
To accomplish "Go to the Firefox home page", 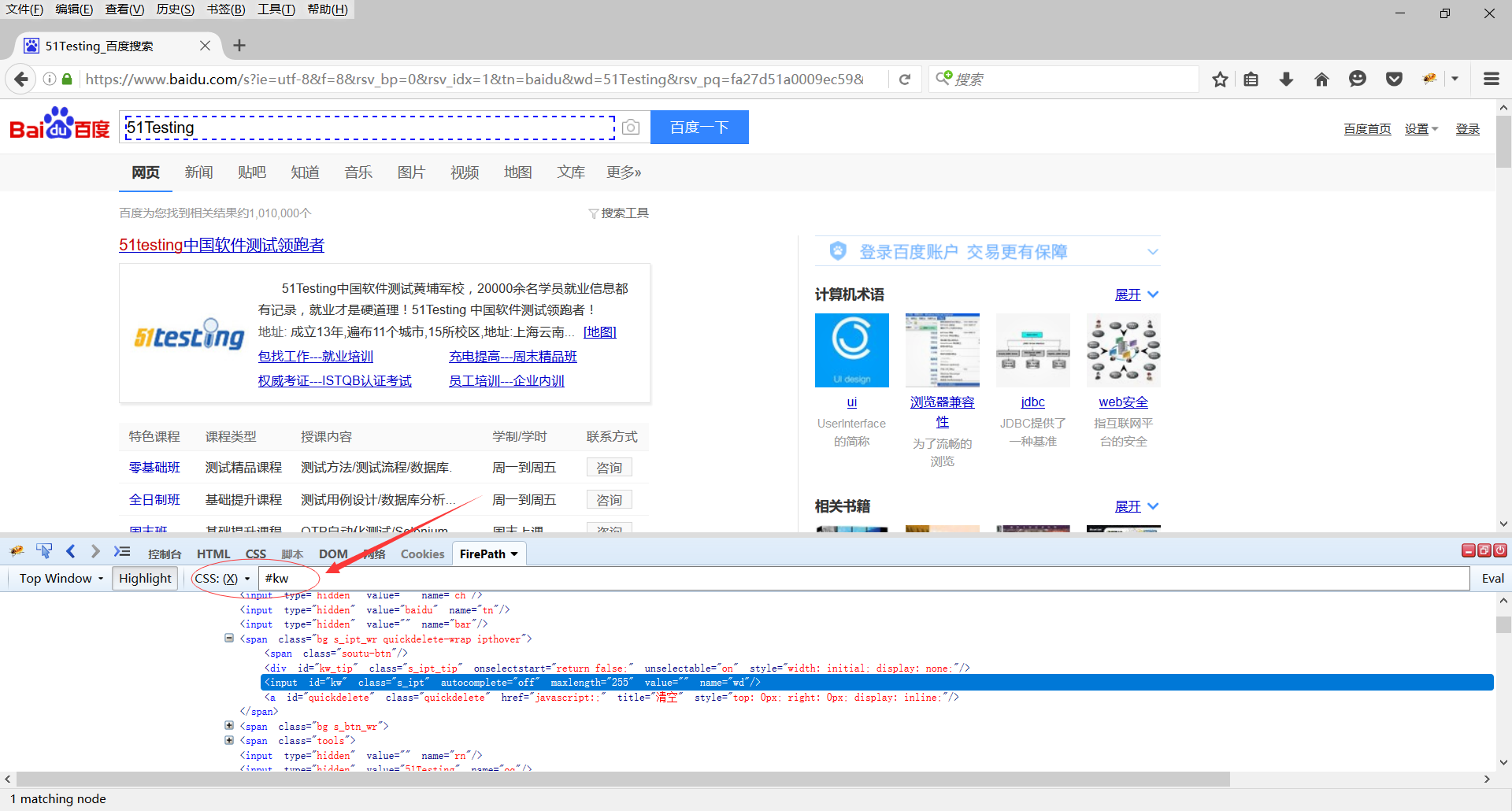I will point(1321,79).
